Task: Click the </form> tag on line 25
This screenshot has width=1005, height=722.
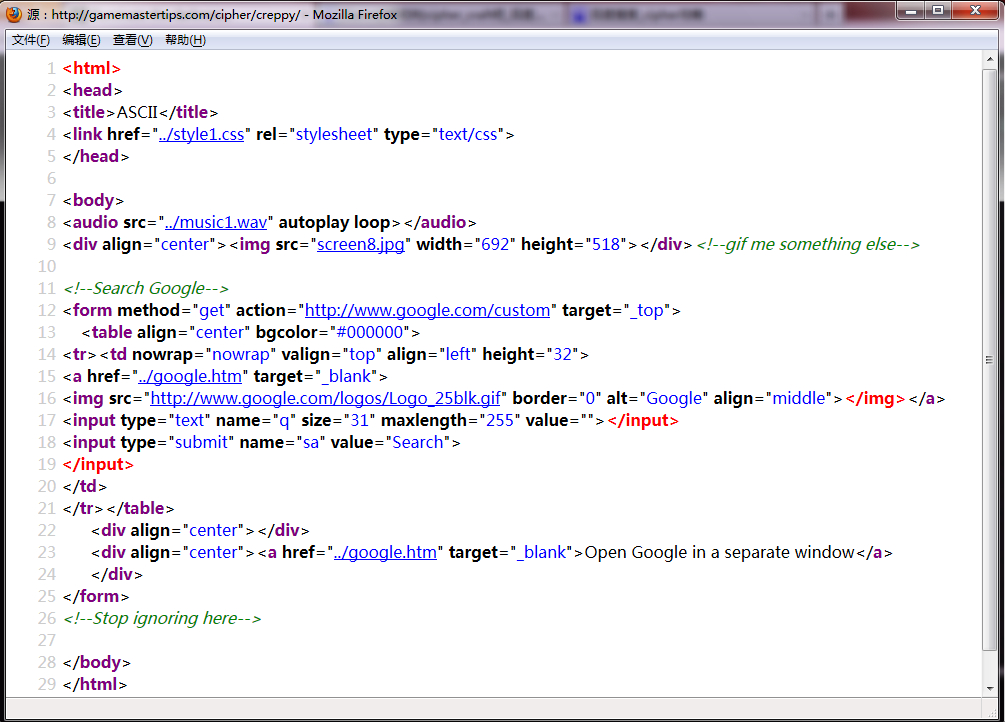Action: coord(96,596)
